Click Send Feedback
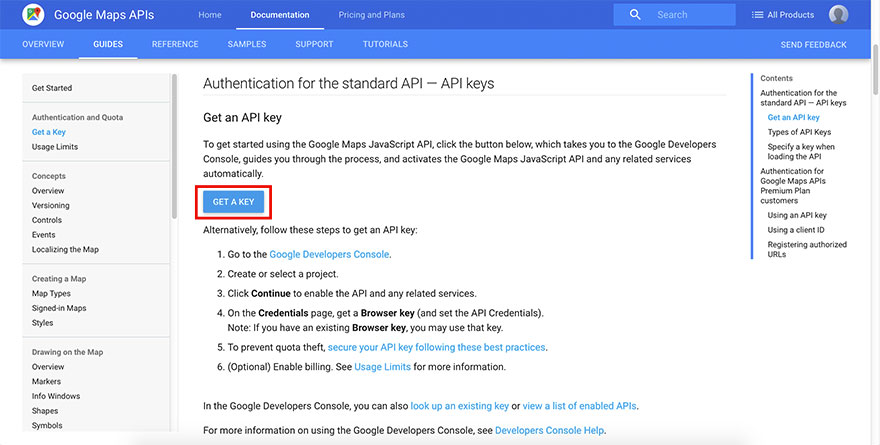The height and width of the screenshot is (445, 880). 813,44
